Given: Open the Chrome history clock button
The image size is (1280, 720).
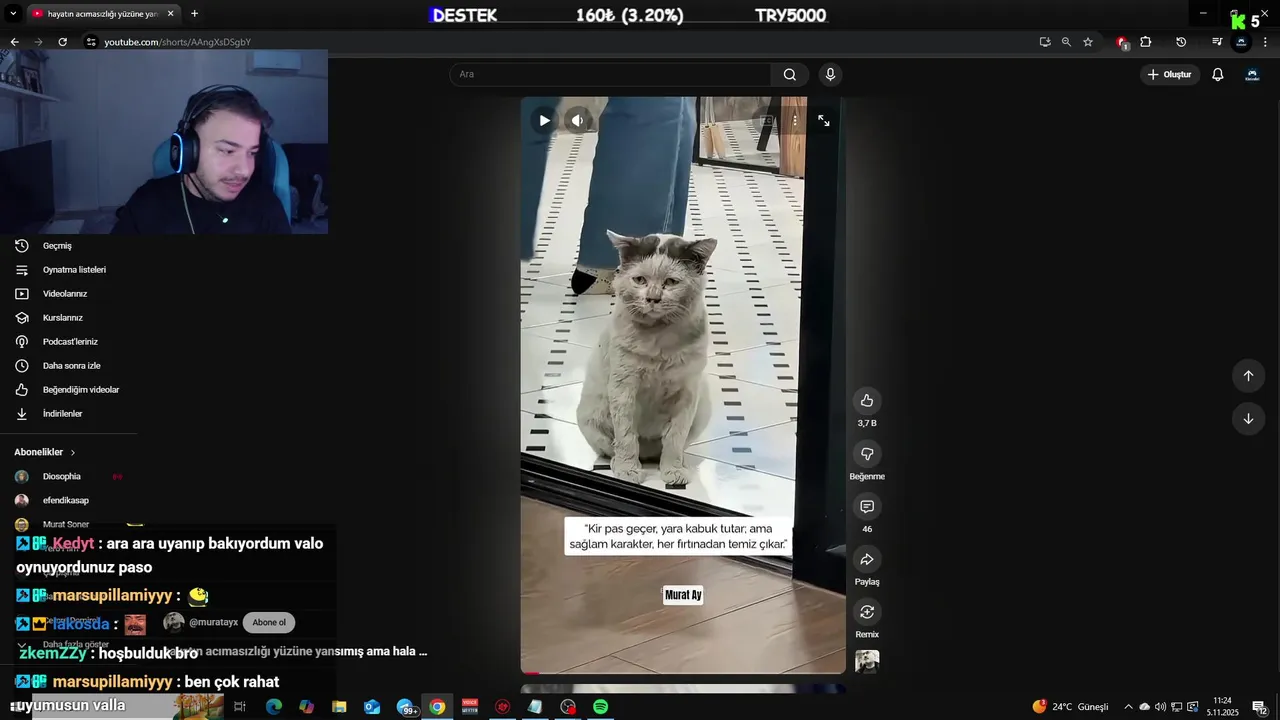Looking at the screenshot, I should [x=1181, y=42].
